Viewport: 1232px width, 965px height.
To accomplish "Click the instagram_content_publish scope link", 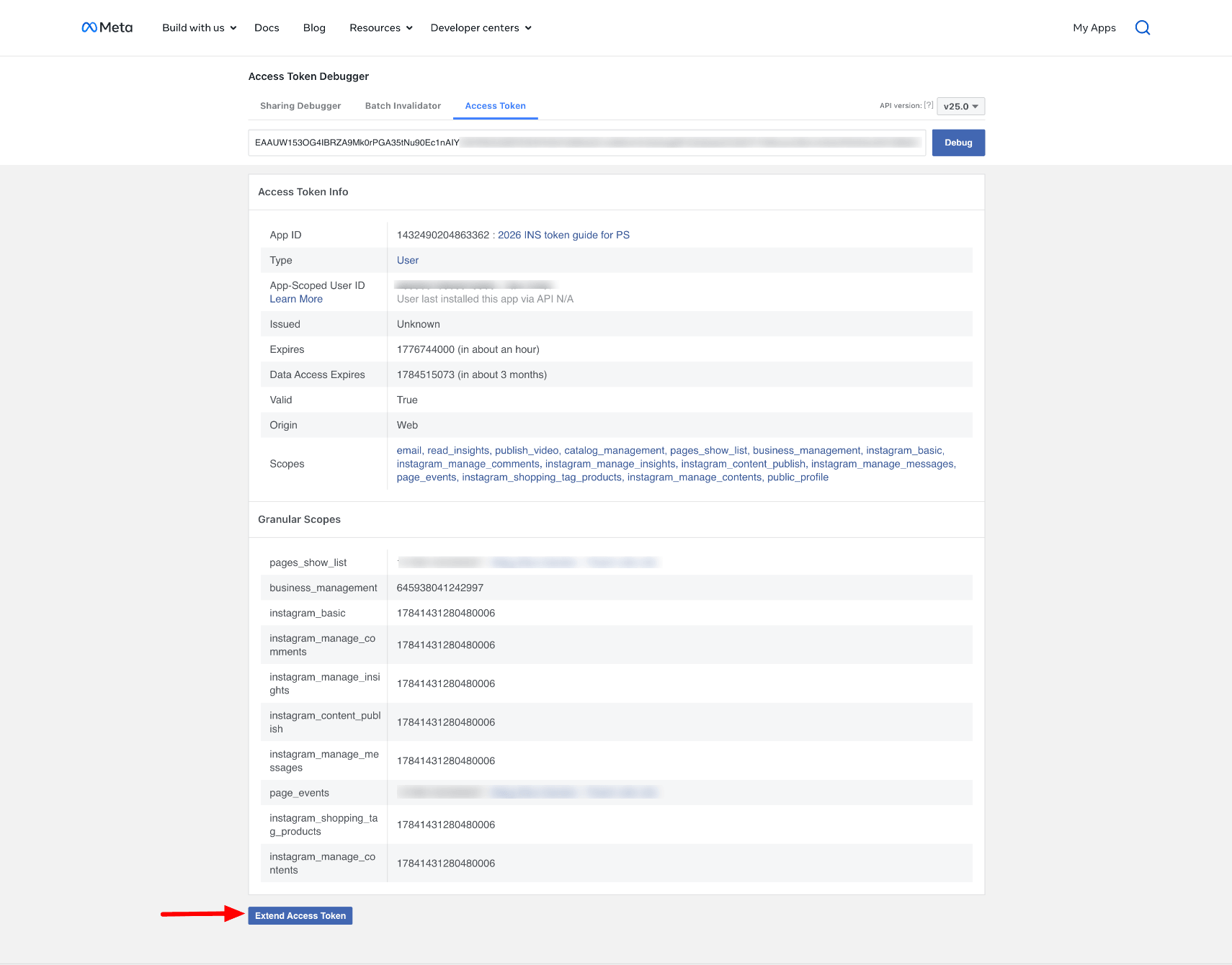I will point(743,464).
